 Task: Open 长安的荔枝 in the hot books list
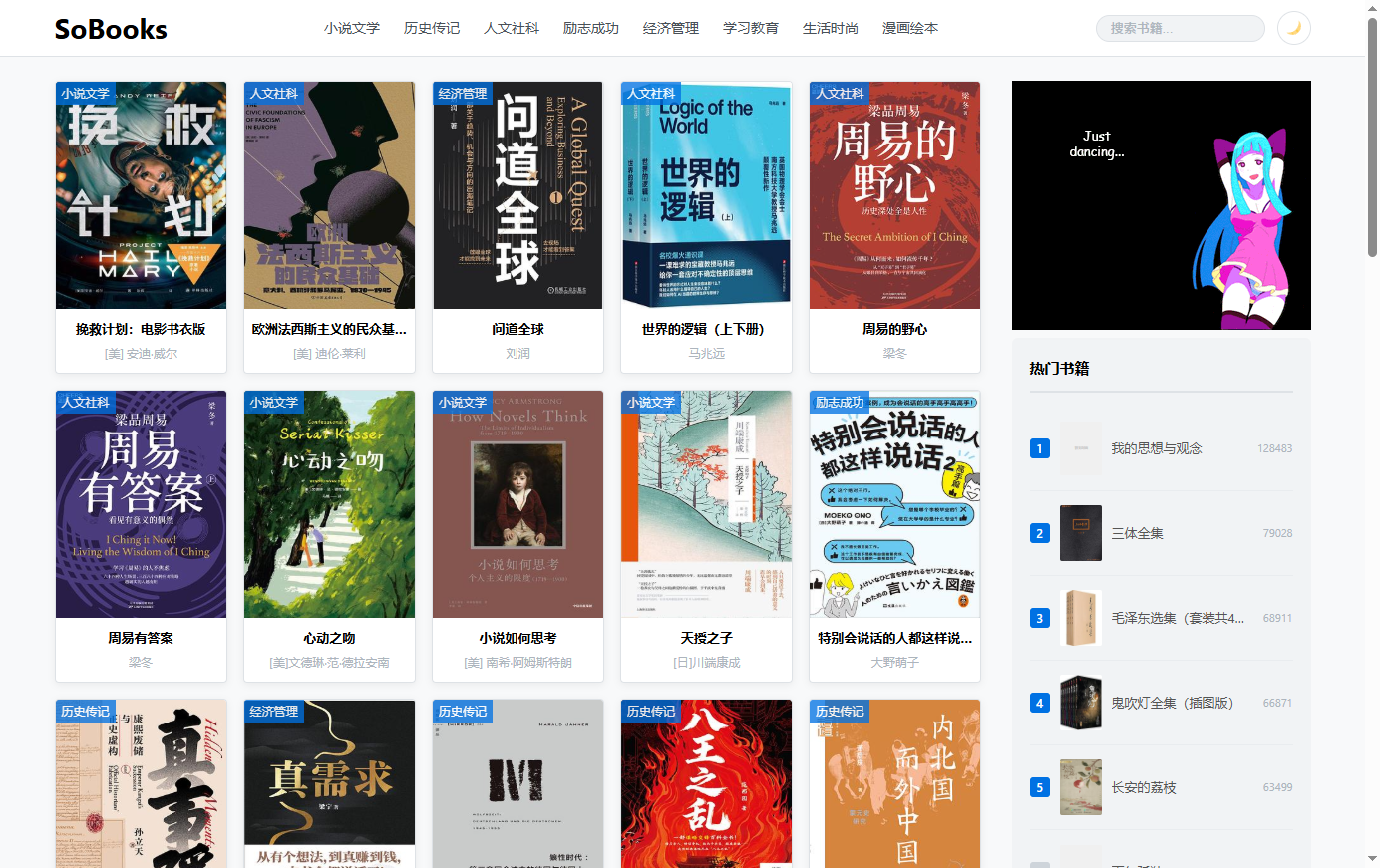tap(1144, 787)
